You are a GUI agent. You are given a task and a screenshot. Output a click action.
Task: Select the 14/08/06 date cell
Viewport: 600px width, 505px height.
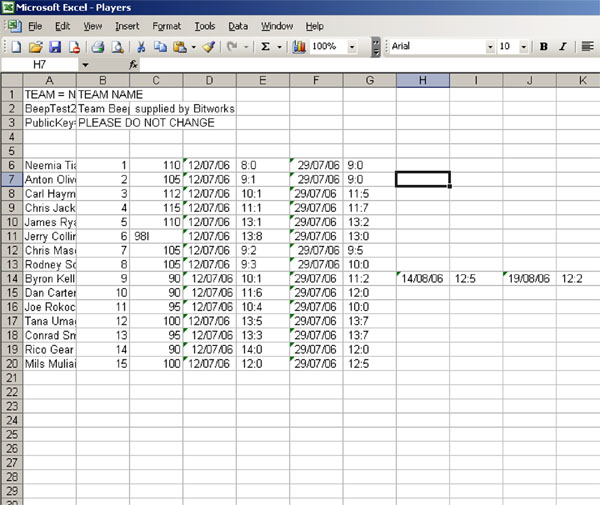(x=423, y=279)
